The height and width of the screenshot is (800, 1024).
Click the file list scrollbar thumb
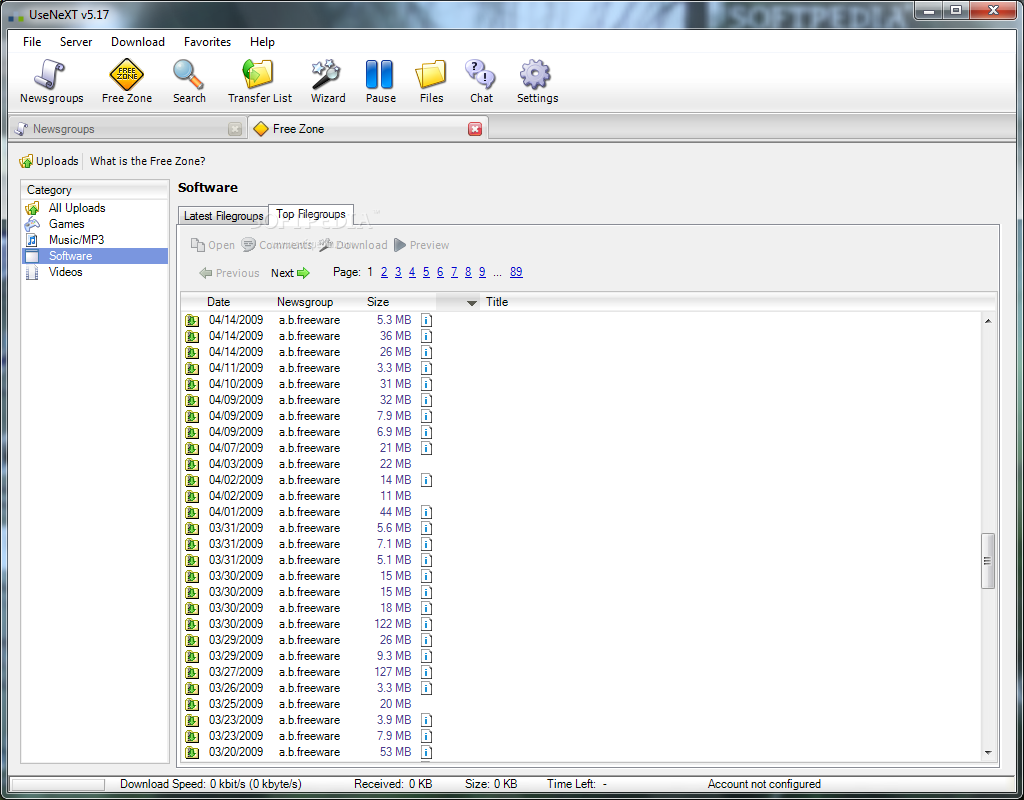click(x=987, y=561)
